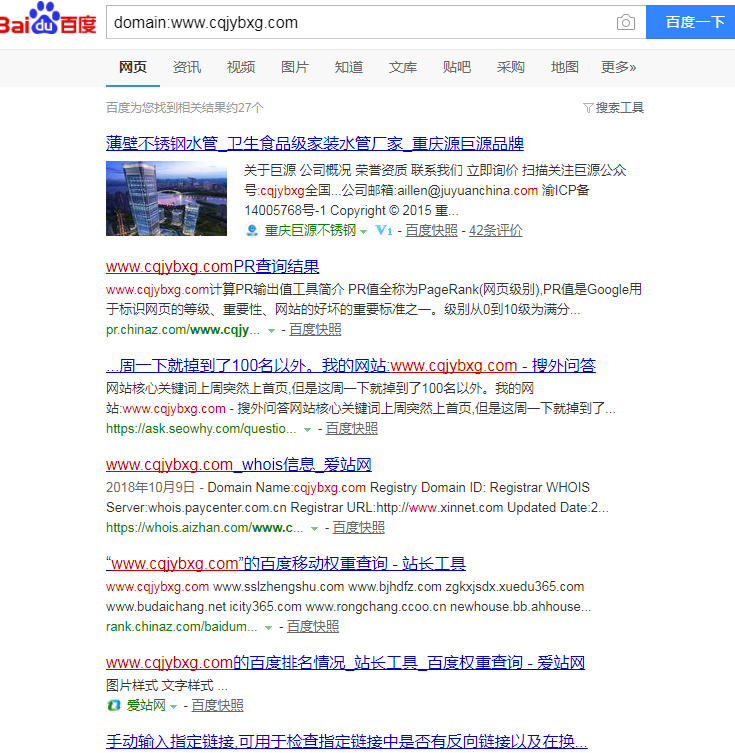
Task: Open the 贴吧 tab
Action: pyautogui.click(x=457, y=68)
